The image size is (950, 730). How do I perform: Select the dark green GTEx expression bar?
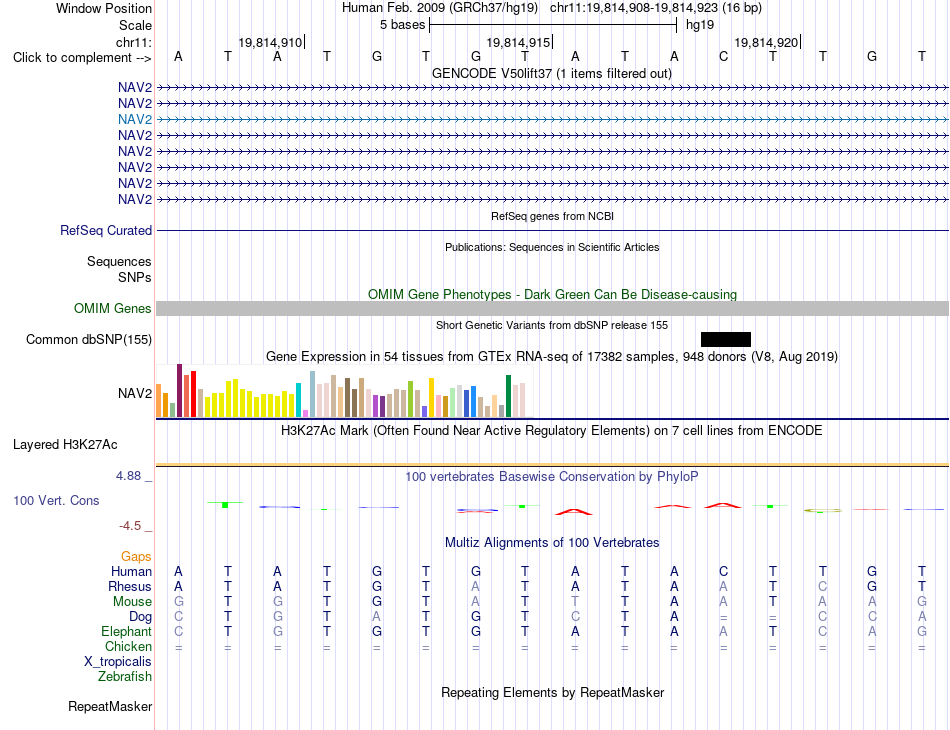pos(508,396)
